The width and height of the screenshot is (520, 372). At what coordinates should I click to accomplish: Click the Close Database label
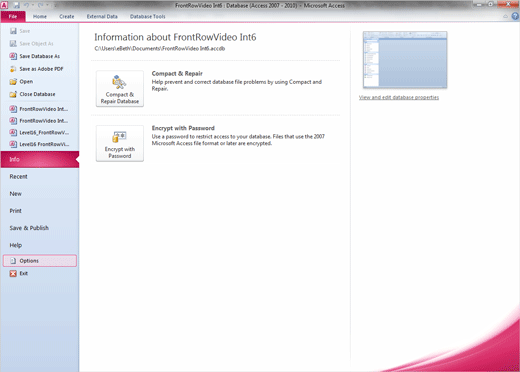tap(37, 94)
